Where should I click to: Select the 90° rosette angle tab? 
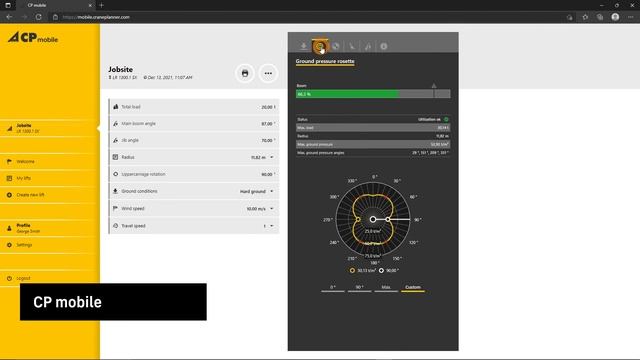tap(360, 288)
